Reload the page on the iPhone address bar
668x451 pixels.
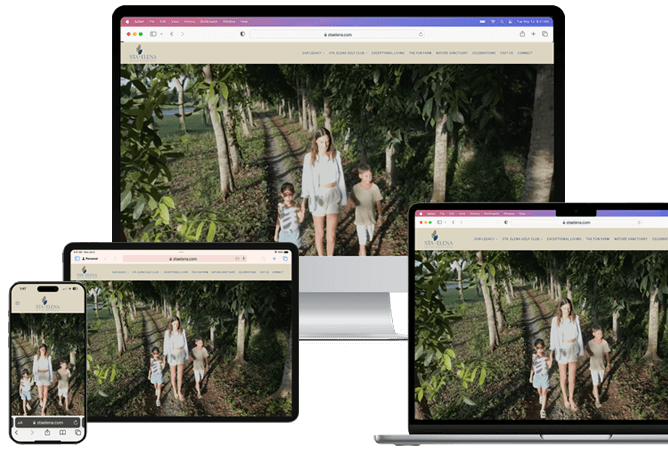tap(76, 422)
